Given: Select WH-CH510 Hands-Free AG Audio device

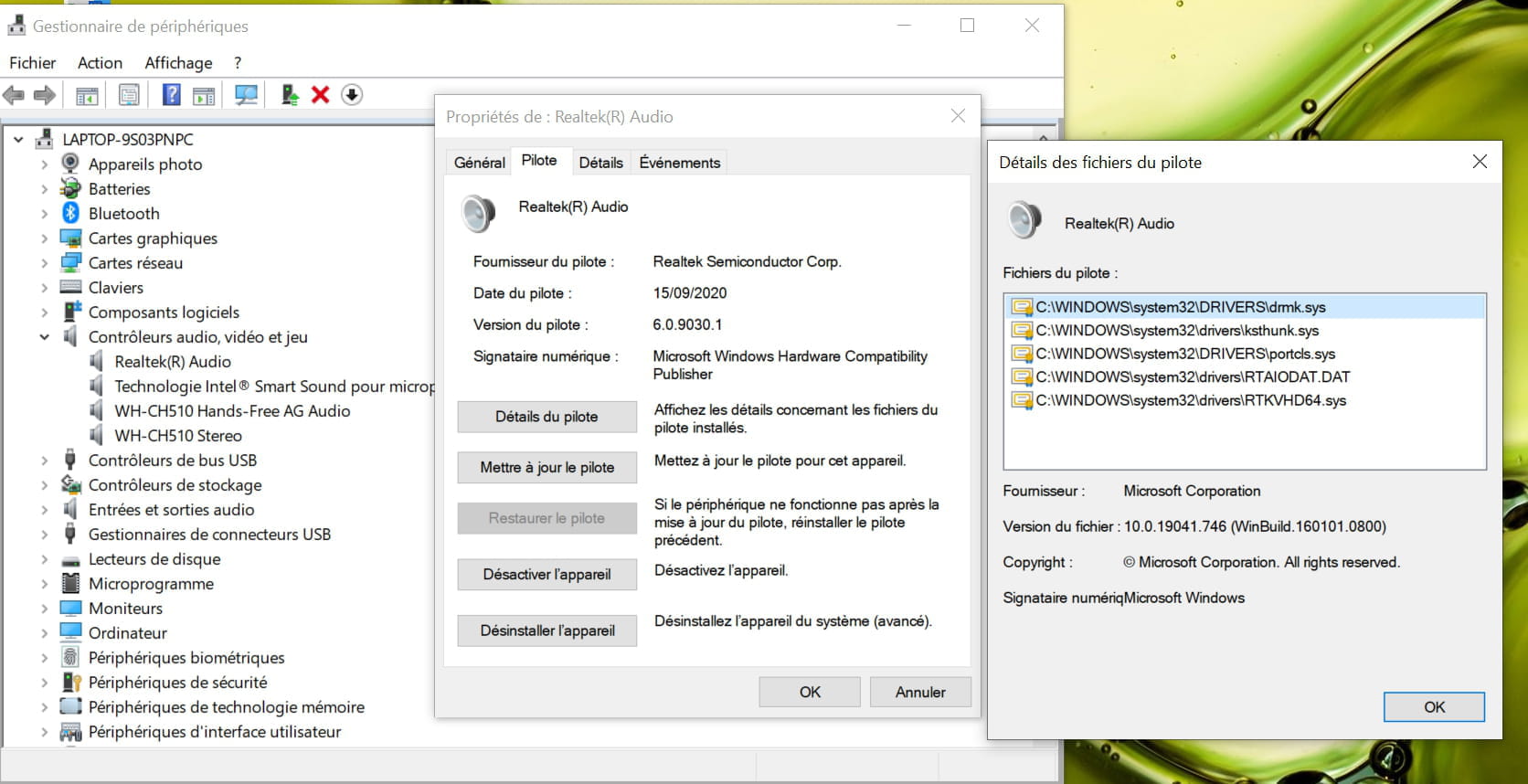Looking at the screenshot, I should (232, 411).
